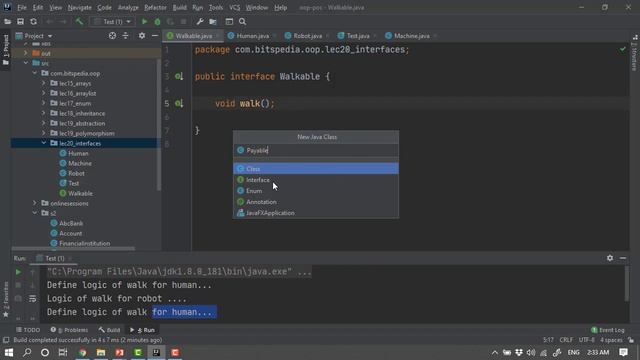Collapse the s2 package
The width and height of the screenshot is (640, 360).
pos(35,213)
